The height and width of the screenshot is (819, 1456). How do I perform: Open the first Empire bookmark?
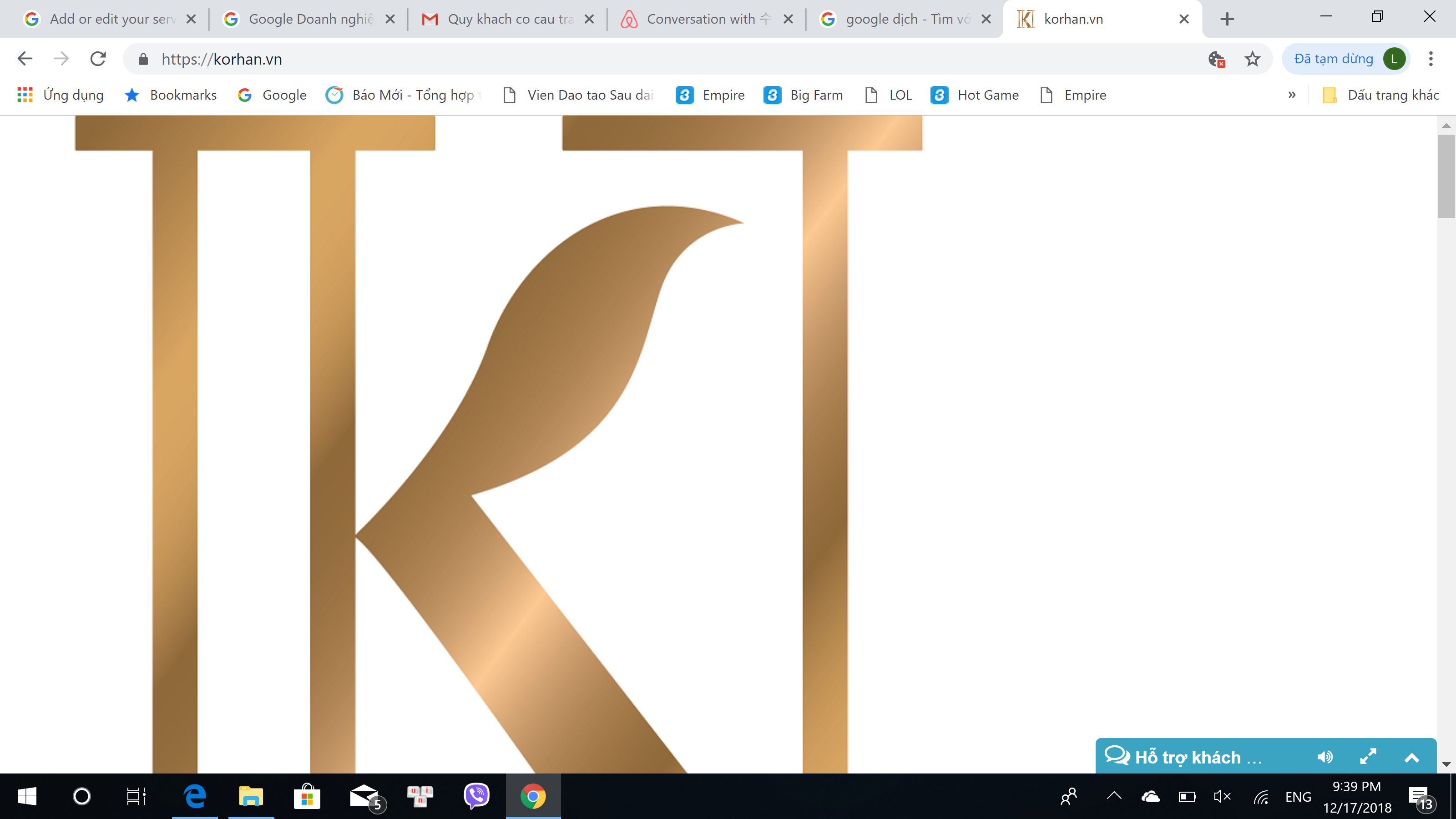click(x=710, y=95)
